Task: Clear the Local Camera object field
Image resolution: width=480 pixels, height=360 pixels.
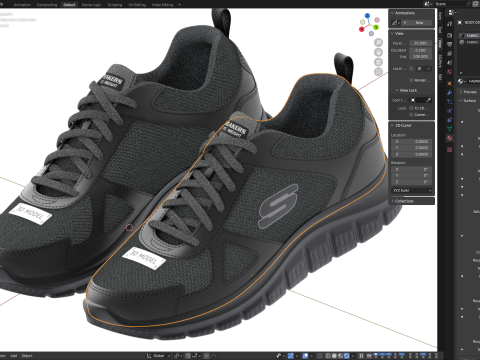Action: (x=429, y=69)
